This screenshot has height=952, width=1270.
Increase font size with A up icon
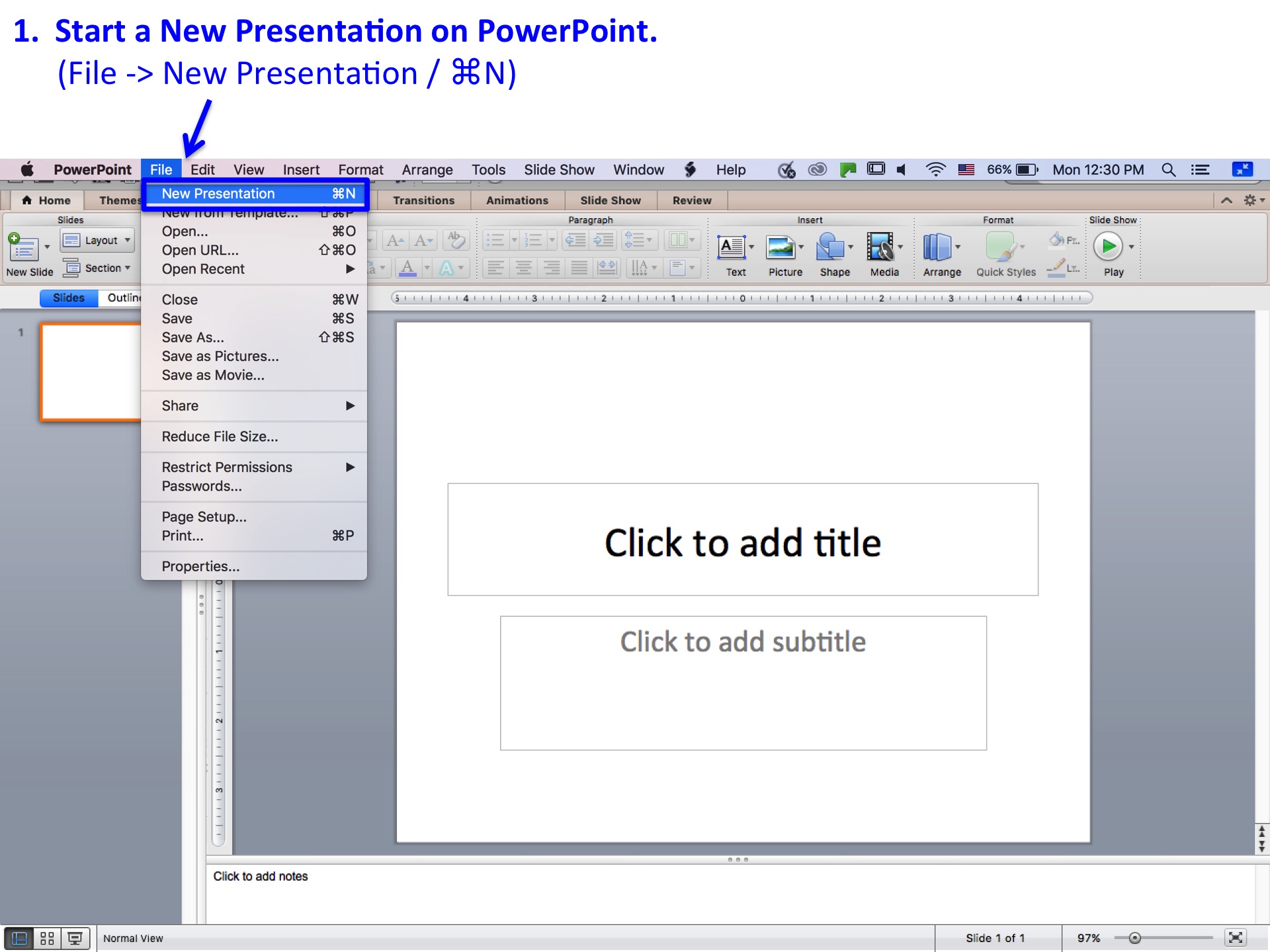pyautogui.click(x=396, y=240)
